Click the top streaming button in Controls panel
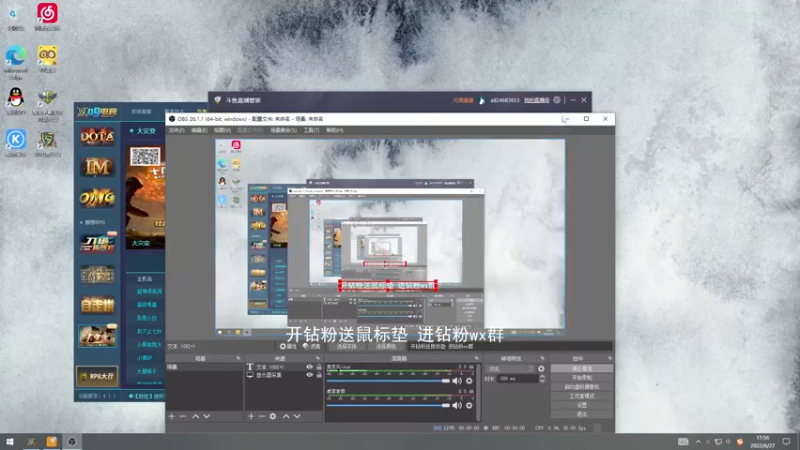The image size is (800, 450). click(582, 368)
